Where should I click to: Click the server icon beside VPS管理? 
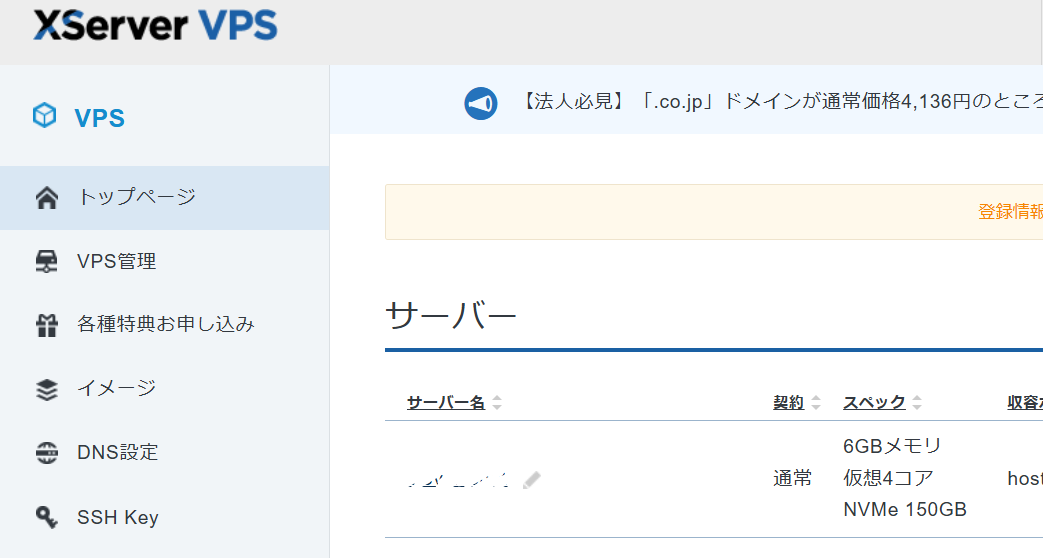(46, 262)
